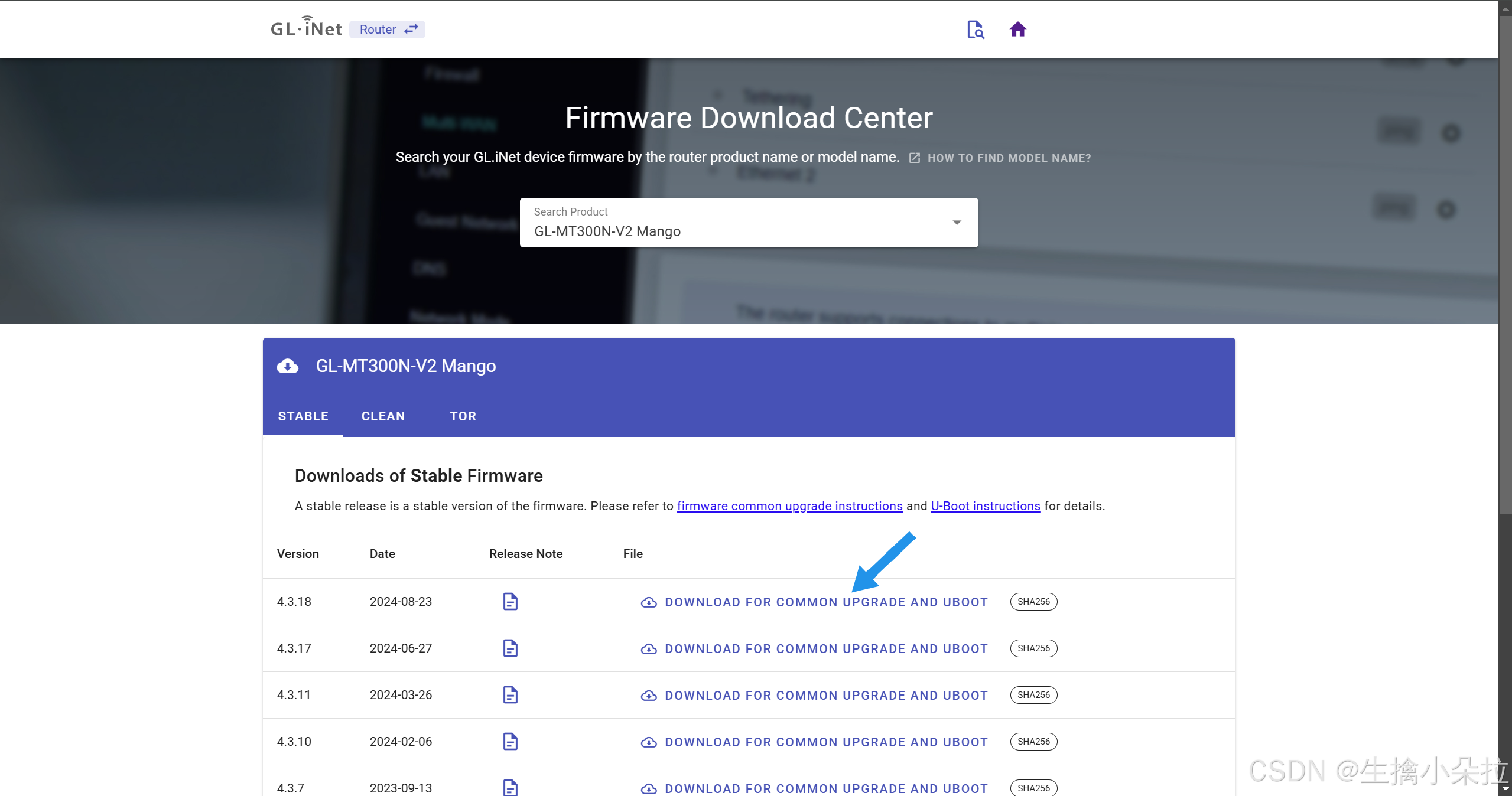
Task: Open release note for version 4.3.18
Action: pyautogui.click(x=510, y=602)
